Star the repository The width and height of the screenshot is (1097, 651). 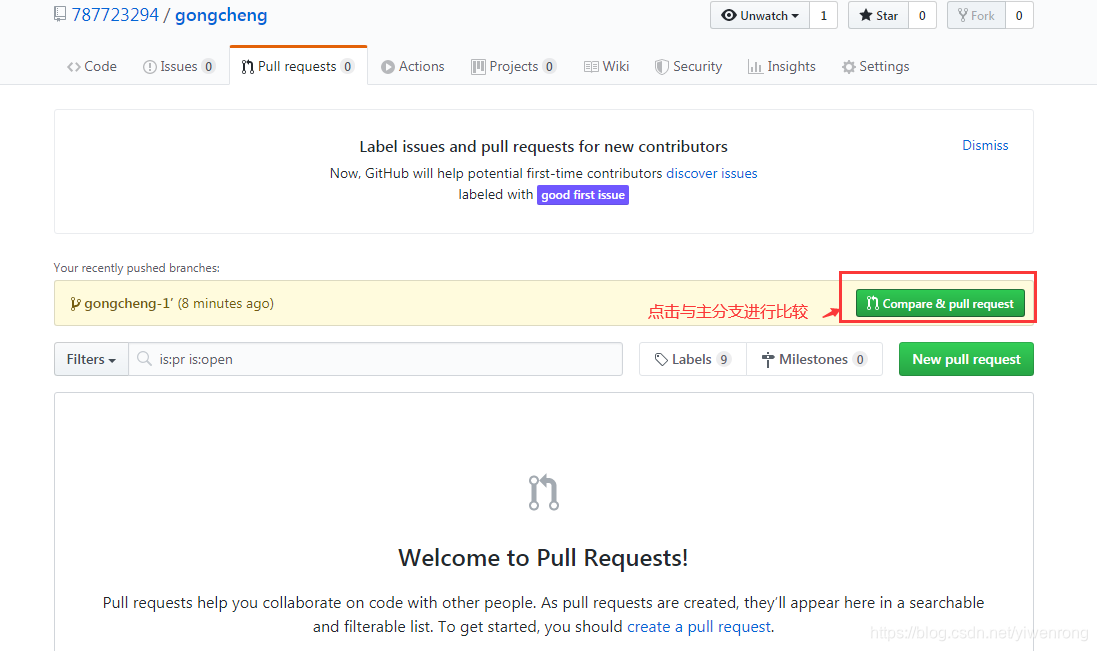pos(879,15)
